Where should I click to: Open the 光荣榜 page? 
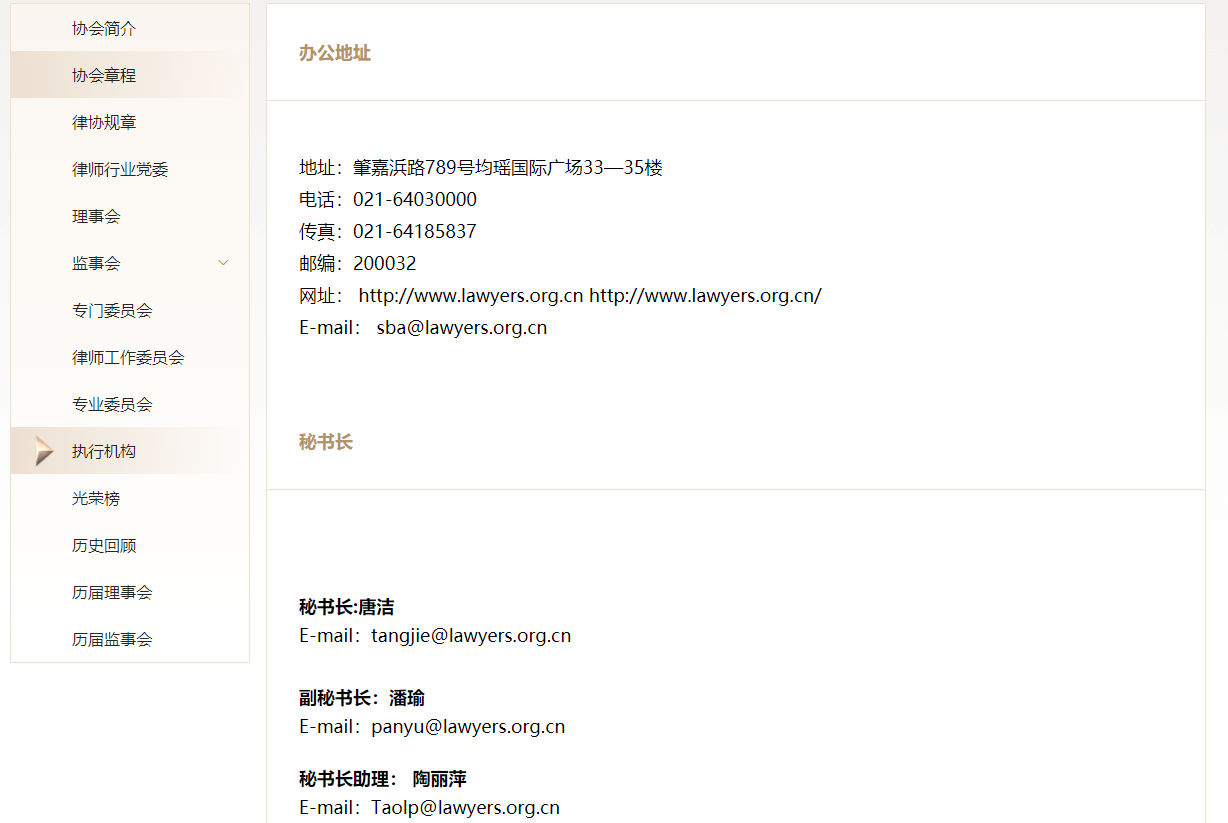94,497
